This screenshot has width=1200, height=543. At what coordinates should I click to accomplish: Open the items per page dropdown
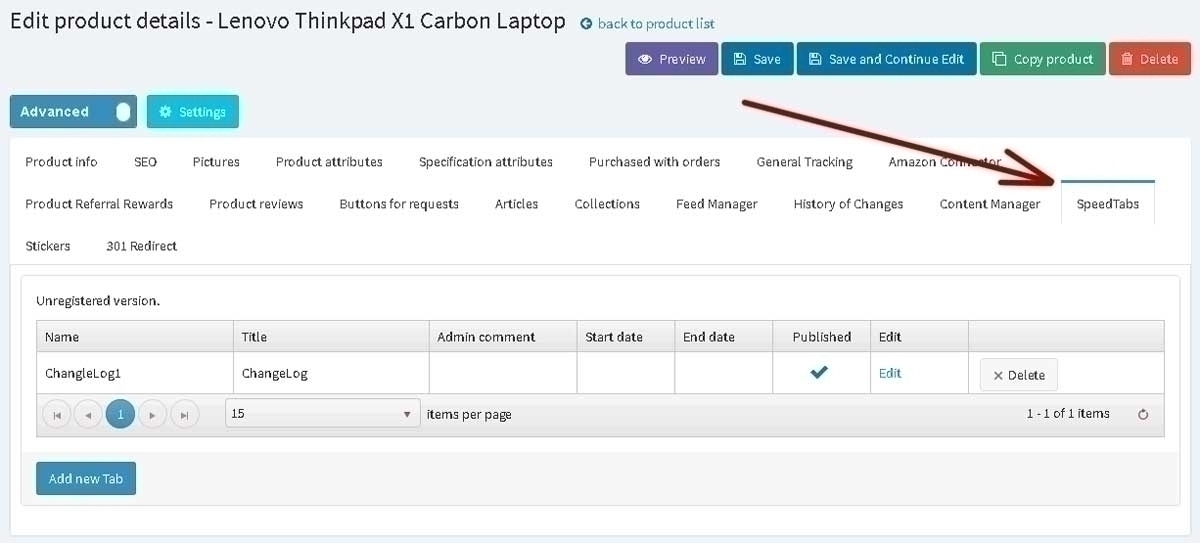322,414
